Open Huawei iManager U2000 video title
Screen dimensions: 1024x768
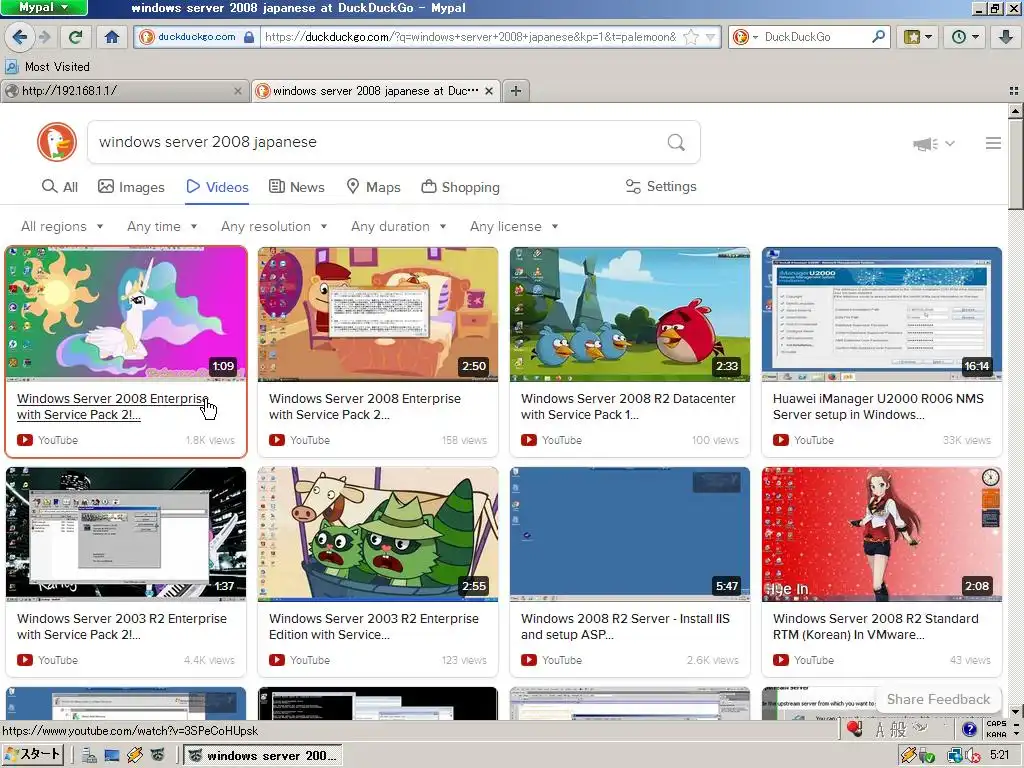878,406
